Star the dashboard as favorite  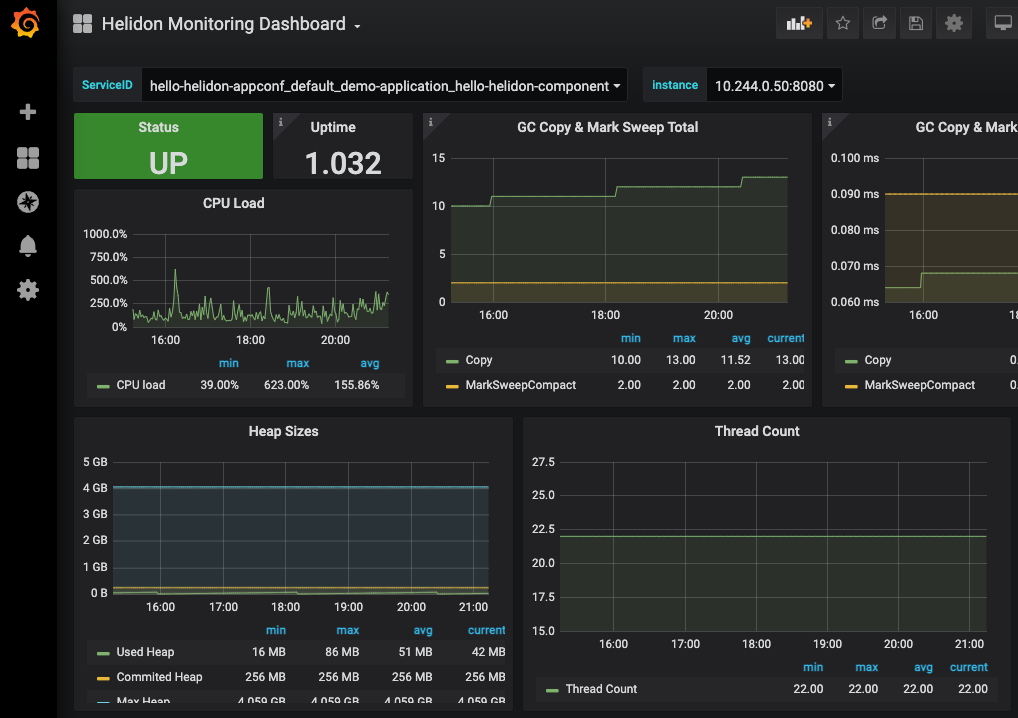click(843, 23)
